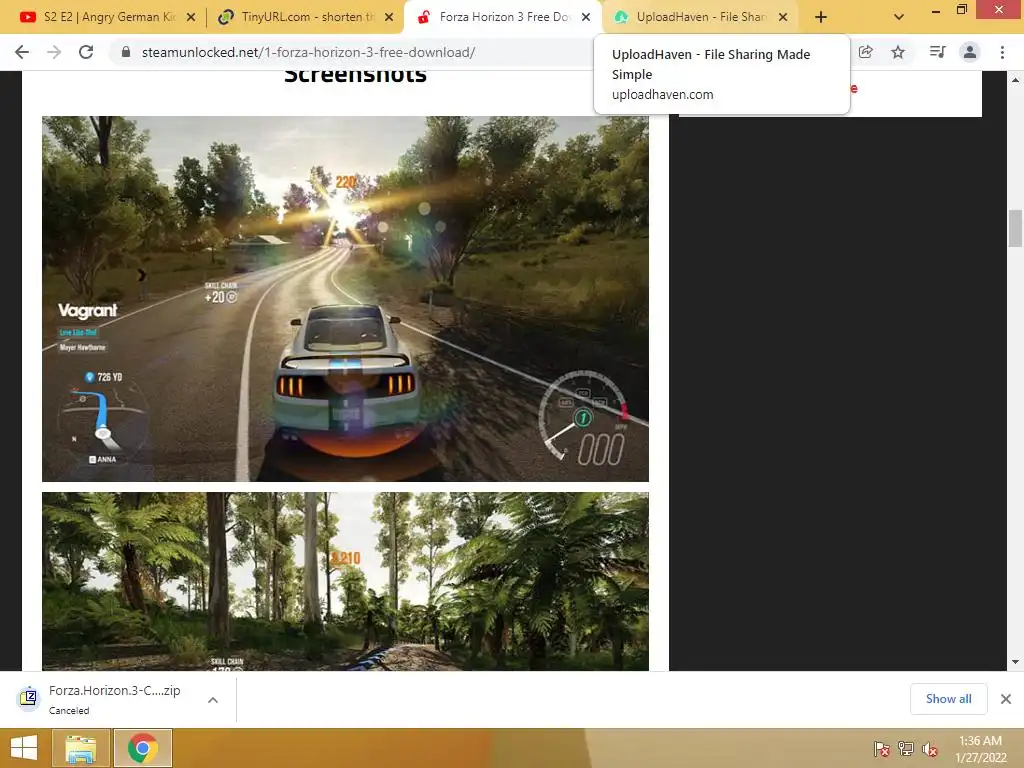Click the page scroll up arrow

pyautogui.click(x=1015, y=80)
